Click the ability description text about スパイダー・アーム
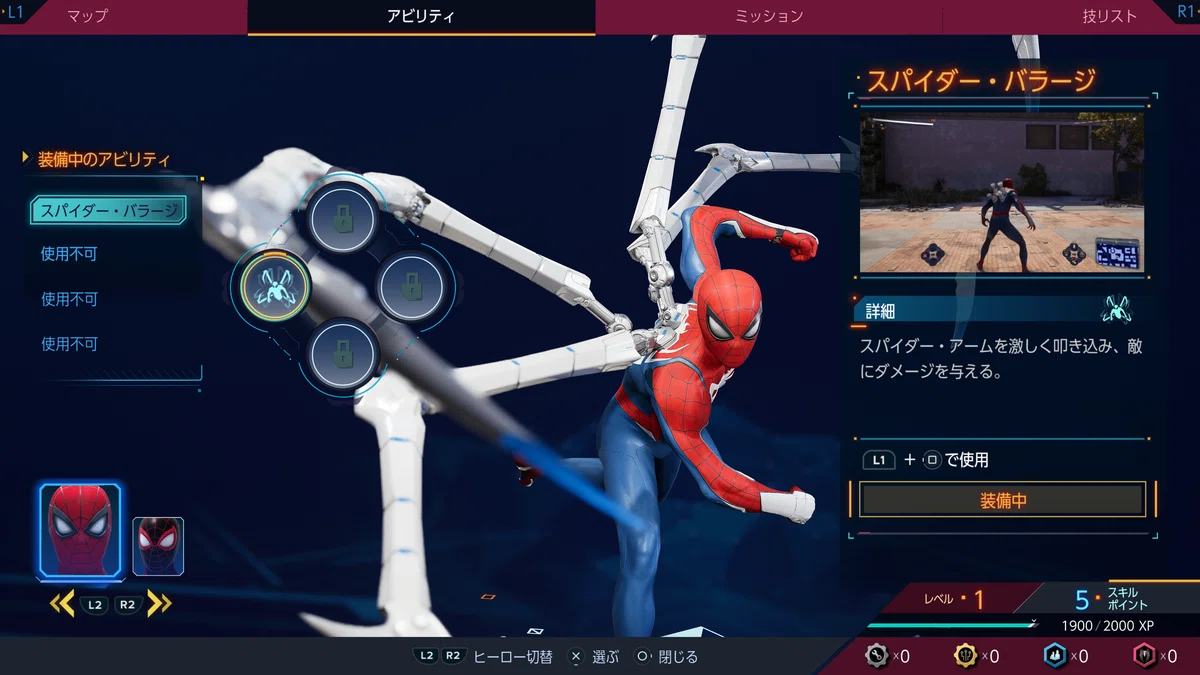 1001,358
